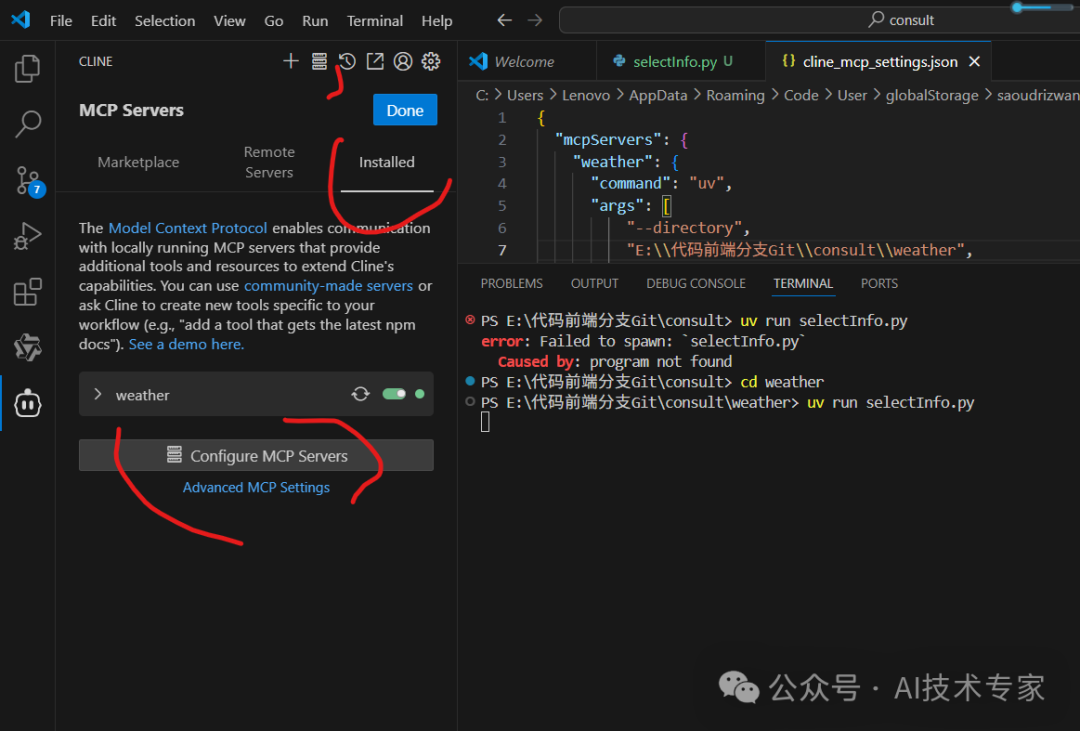Switch to the Marketplace tab
The height and width of the screenshot is (731, 1080).
[138, 162]
